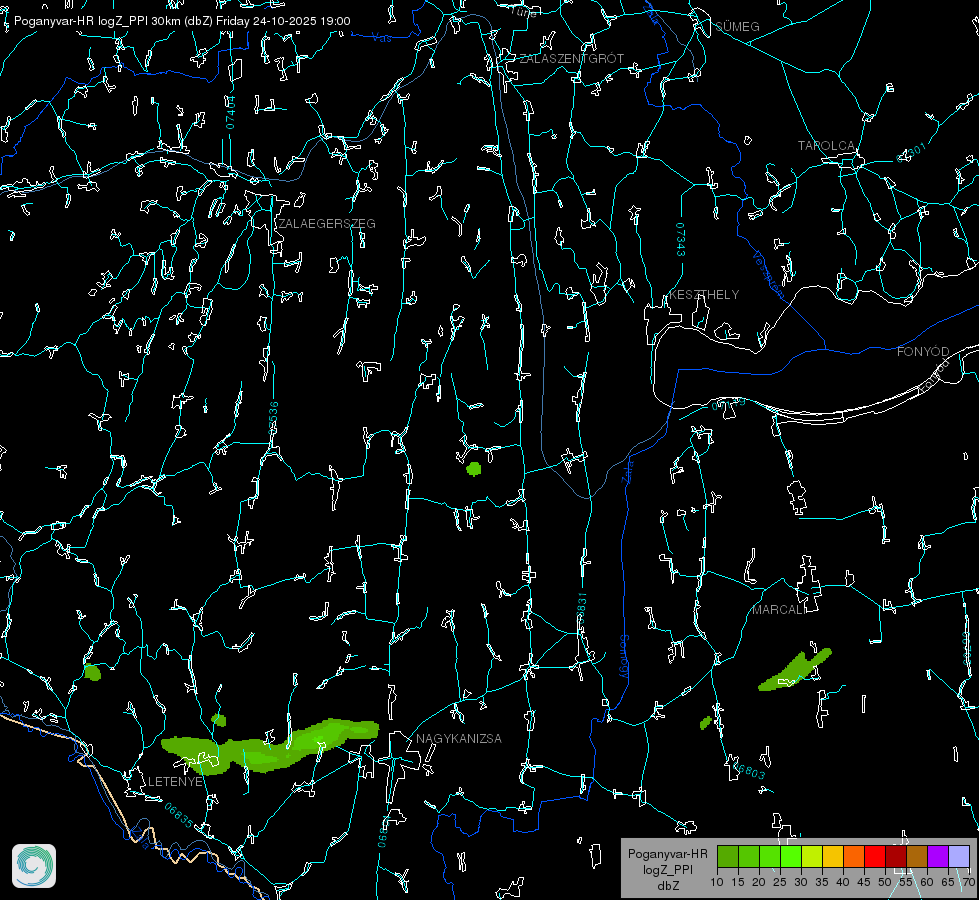Image resolution: width=979 pixels, height=900 pixels.
Task: Click the blue Somogy county label
Action: coord(624,656)
